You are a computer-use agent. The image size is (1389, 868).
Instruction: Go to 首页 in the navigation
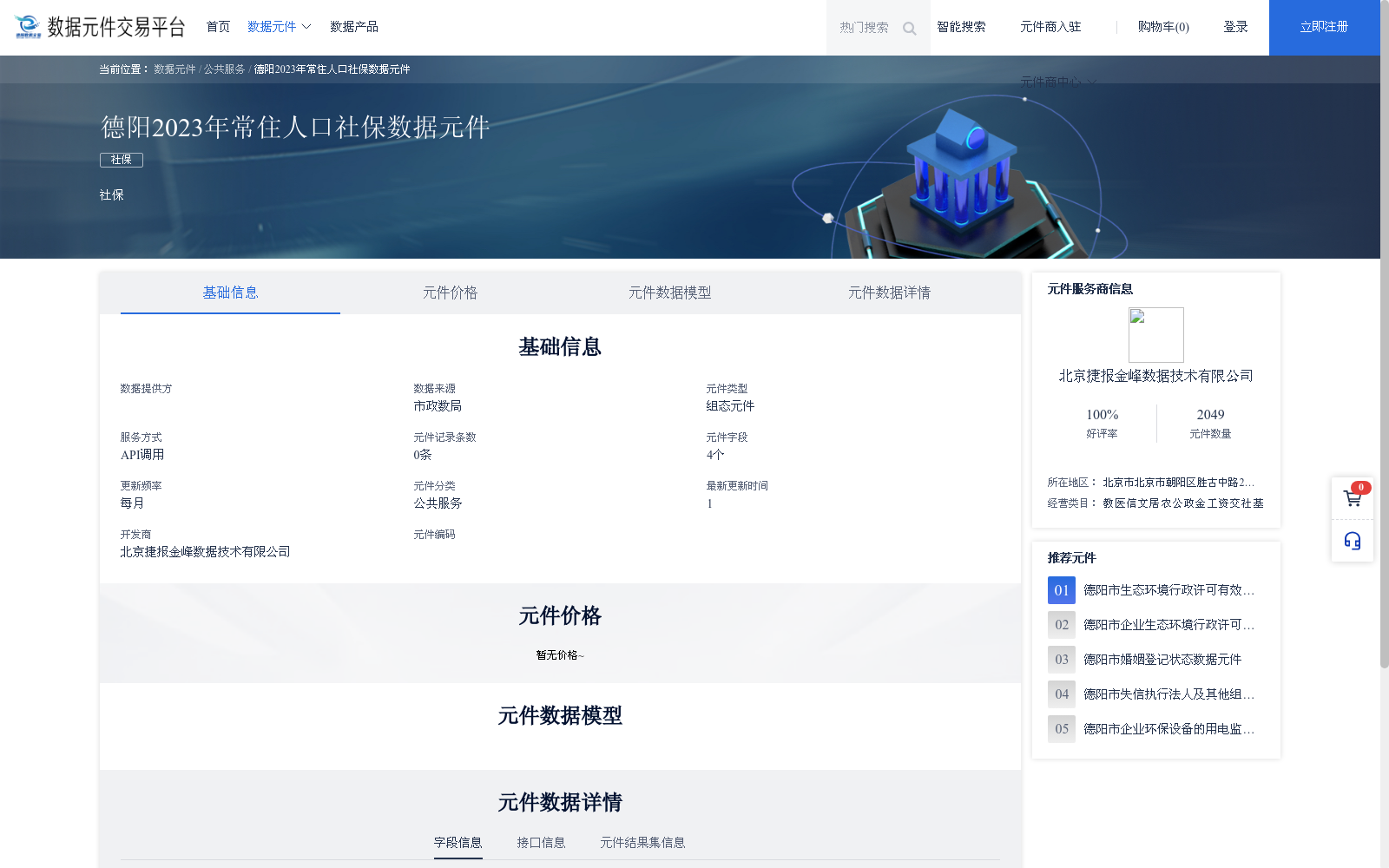[x=218, y=27]
